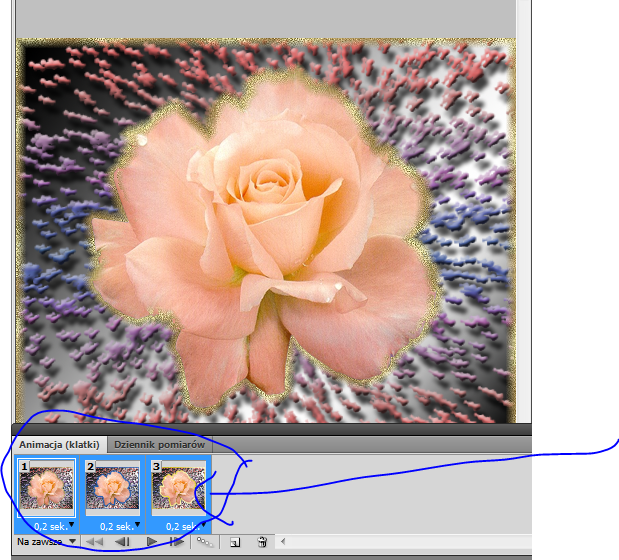Viewport: 619px width, 560px height.
Task: Click the animation panel horizontal scrollbar track
Action: click(400, 541)
